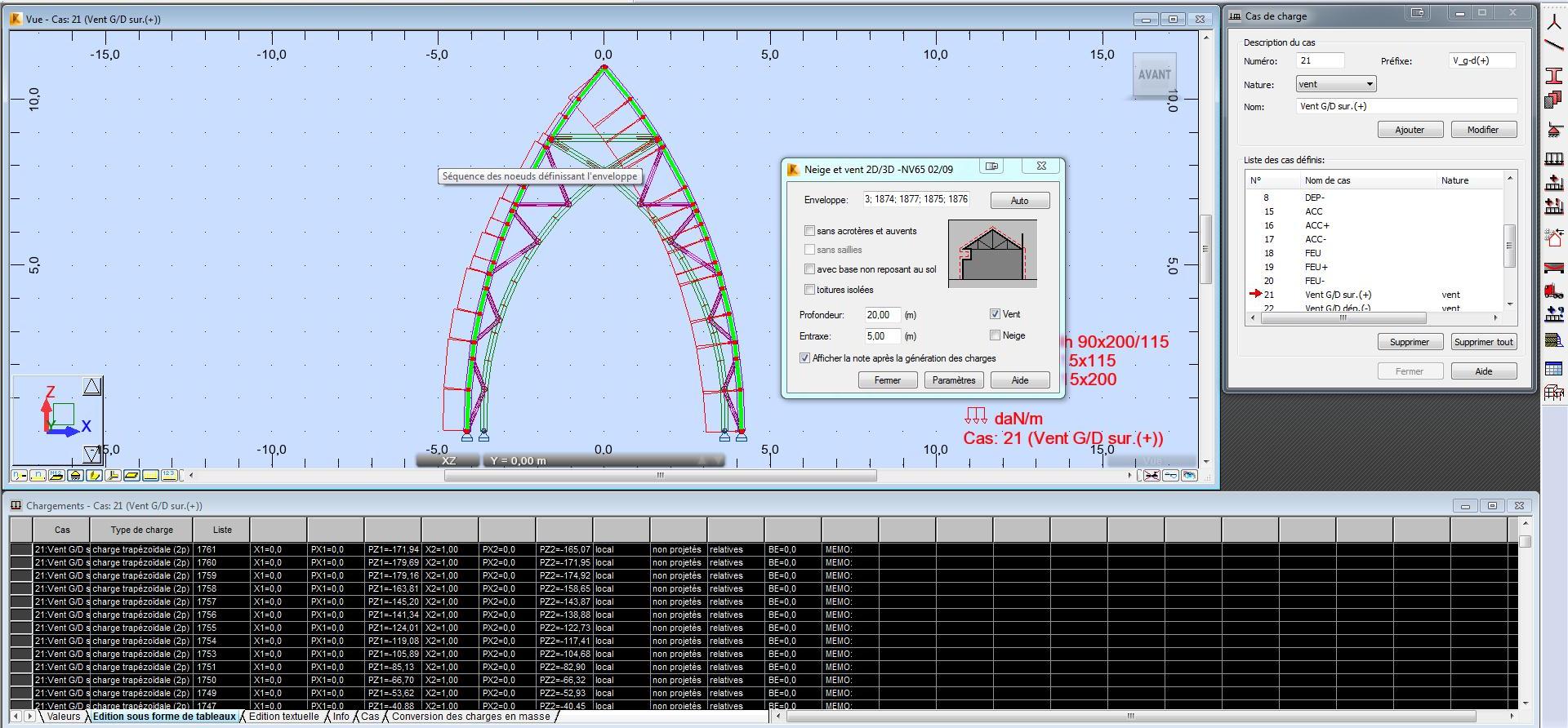Image resolution: width=1568 pixels, height=728 pixels.
Task: Select the Bars tool in right toolbar
Action: 1554,46
